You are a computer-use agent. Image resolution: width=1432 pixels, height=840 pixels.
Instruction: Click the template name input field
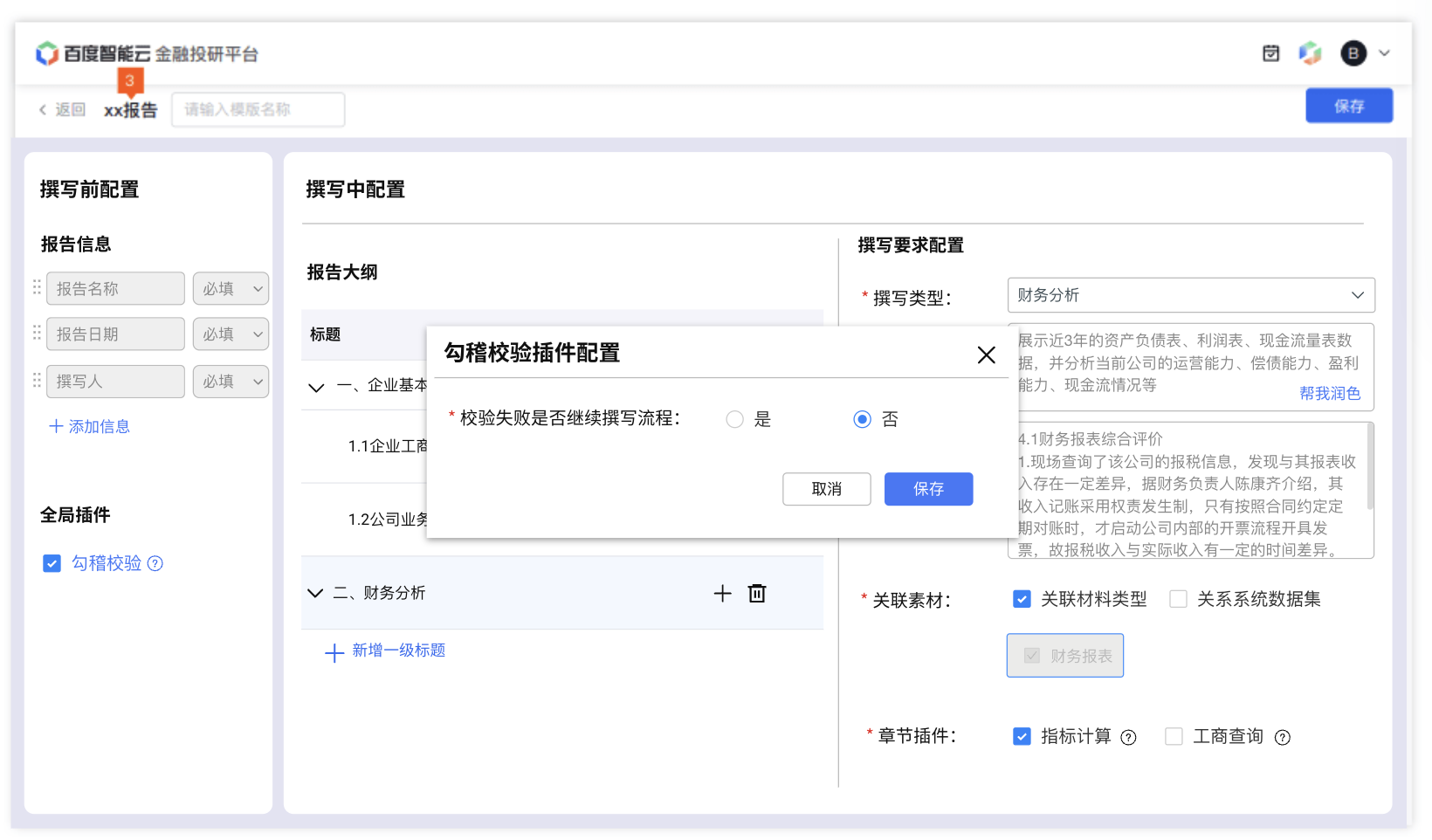[258, 109]
